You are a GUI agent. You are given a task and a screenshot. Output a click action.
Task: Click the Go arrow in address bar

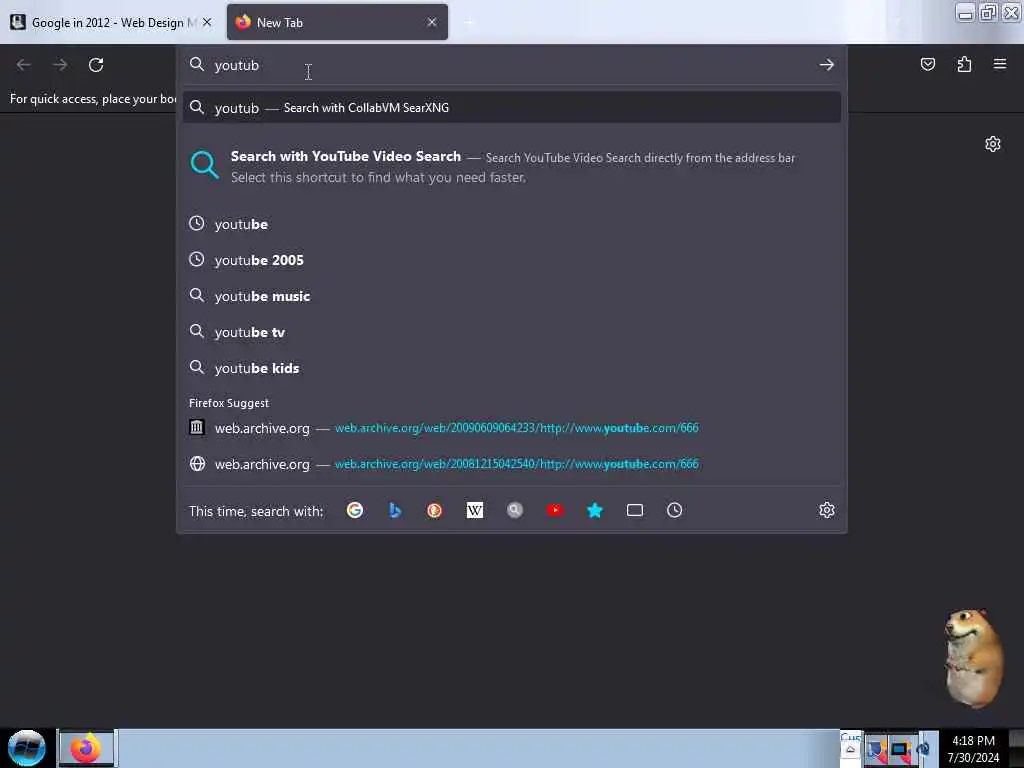tap(827, 65)
